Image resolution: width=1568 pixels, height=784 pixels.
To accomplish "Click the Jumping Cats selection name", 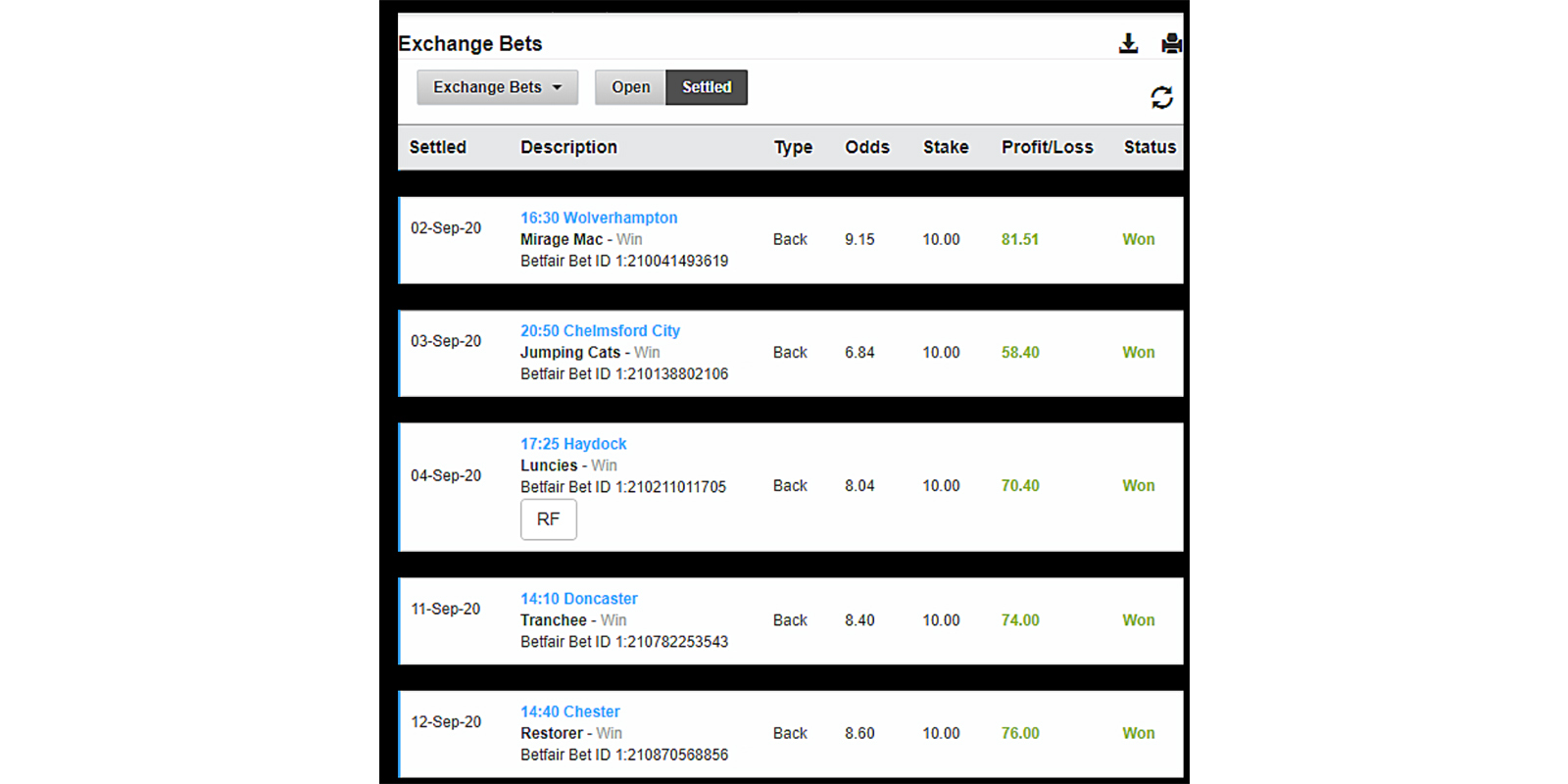I will click(570, 353).
